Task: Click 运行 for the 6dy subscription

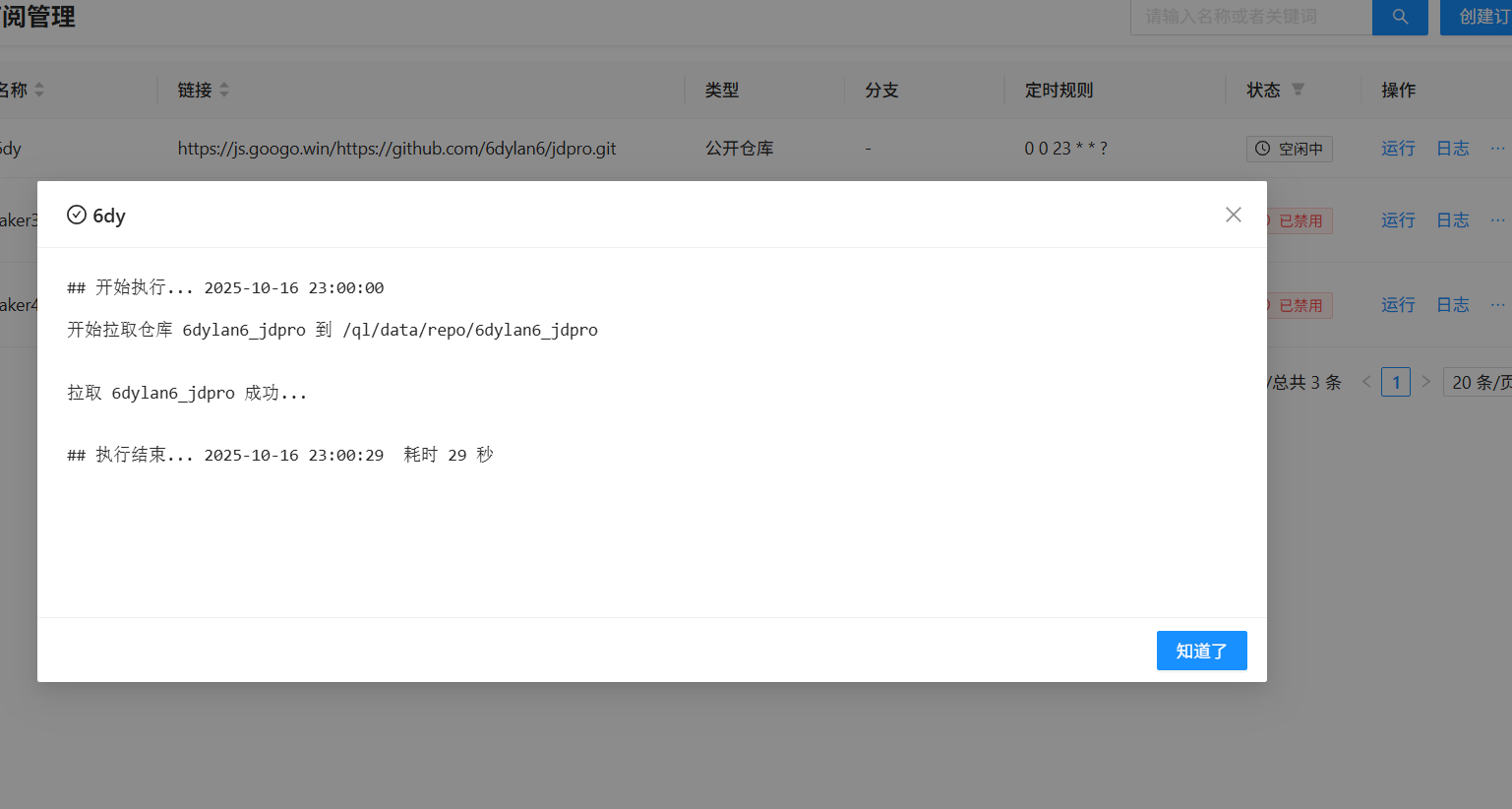Action: (1397, 149)
